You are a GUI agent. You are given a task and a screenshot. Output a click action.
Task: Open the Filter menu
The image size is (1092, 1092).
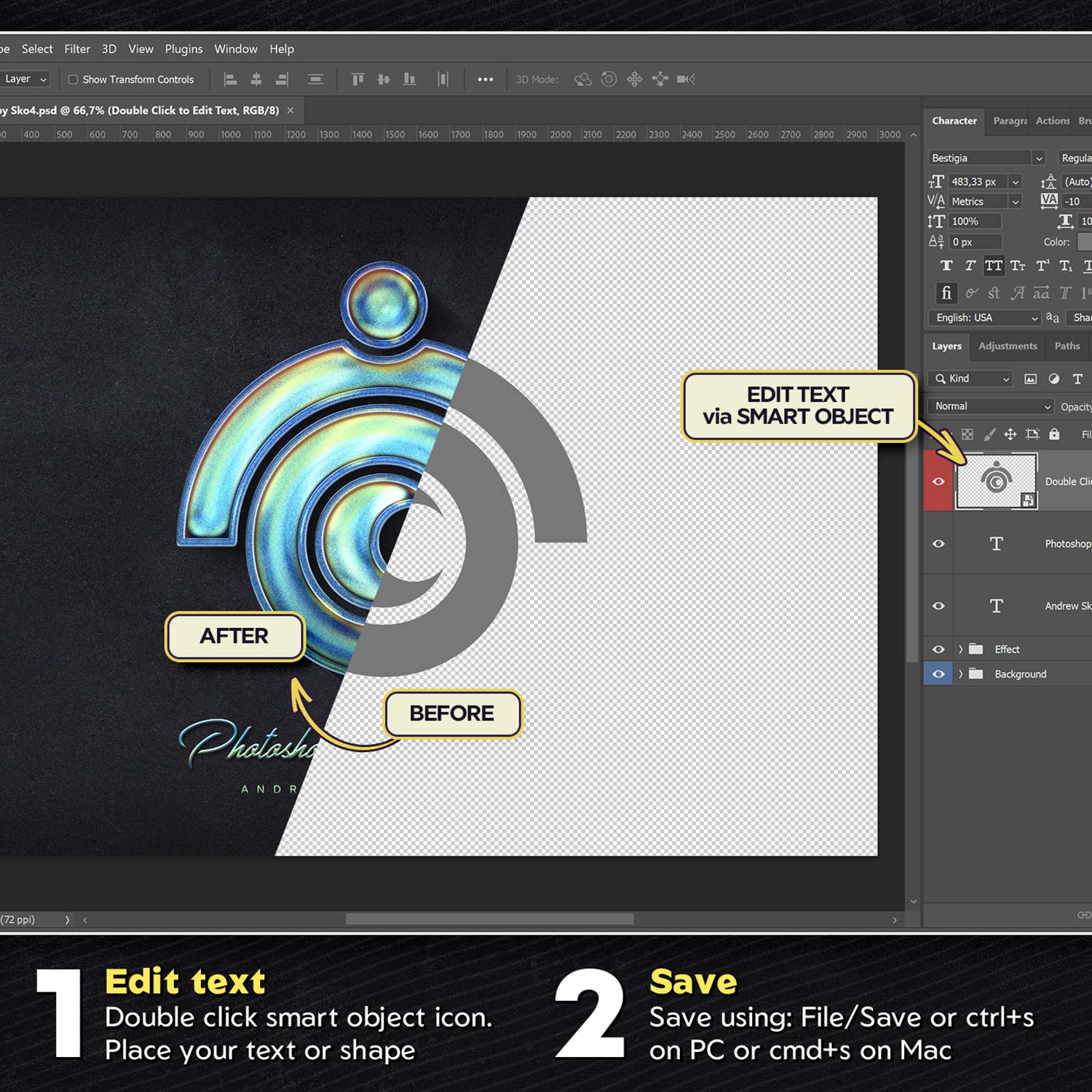[77, 49]
